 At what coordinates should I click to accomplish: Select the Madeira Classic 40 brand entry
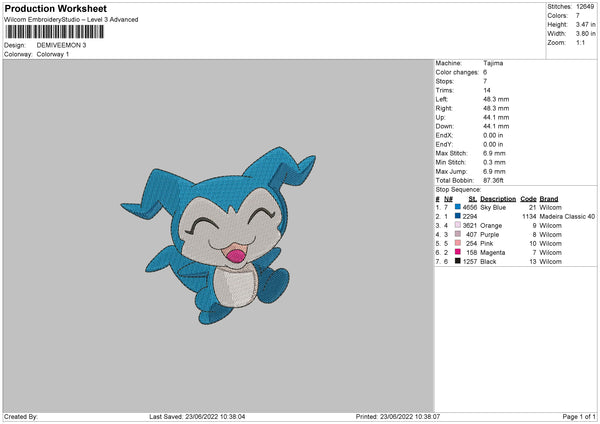567,217
